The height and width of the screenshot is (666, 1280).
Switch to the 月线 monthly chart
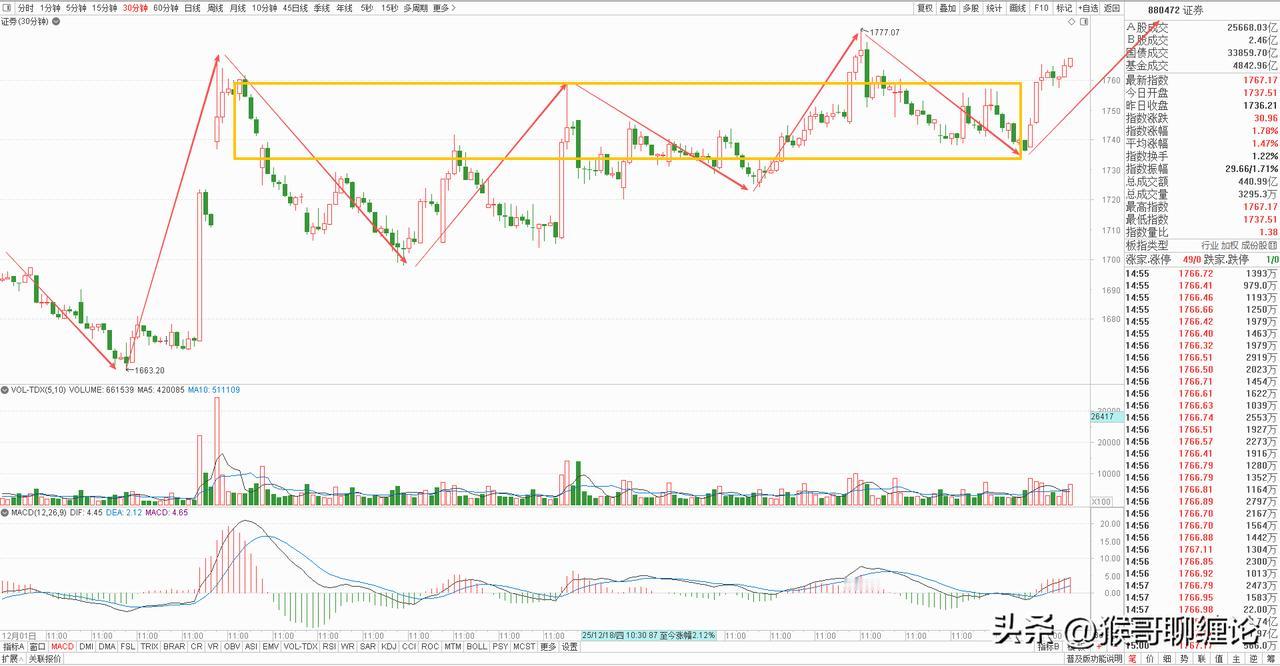tap(238, 7)
